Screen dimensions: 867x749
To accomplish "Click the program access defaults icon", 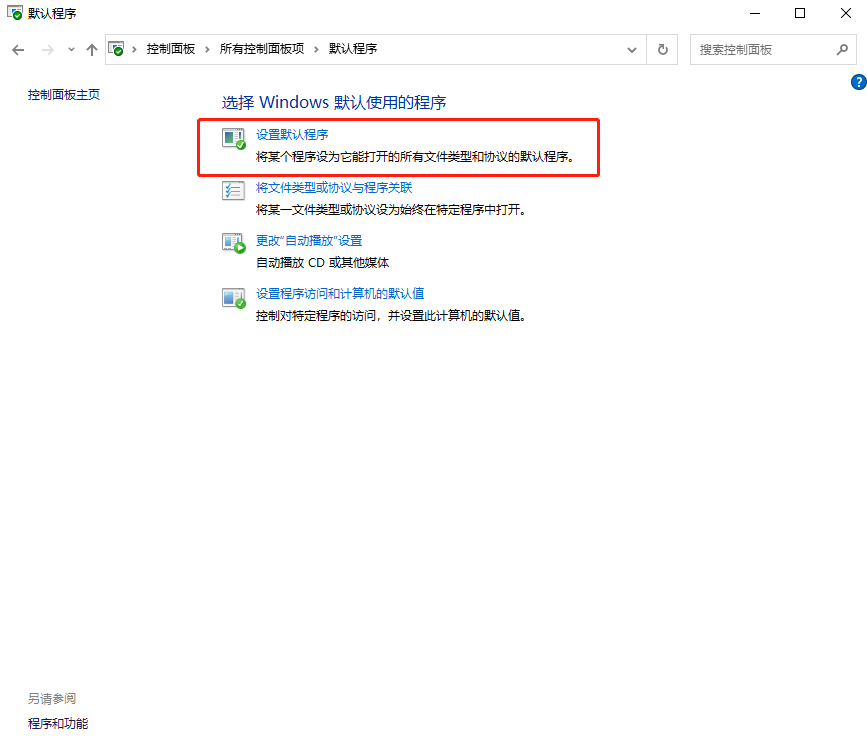I will point(233,298).
